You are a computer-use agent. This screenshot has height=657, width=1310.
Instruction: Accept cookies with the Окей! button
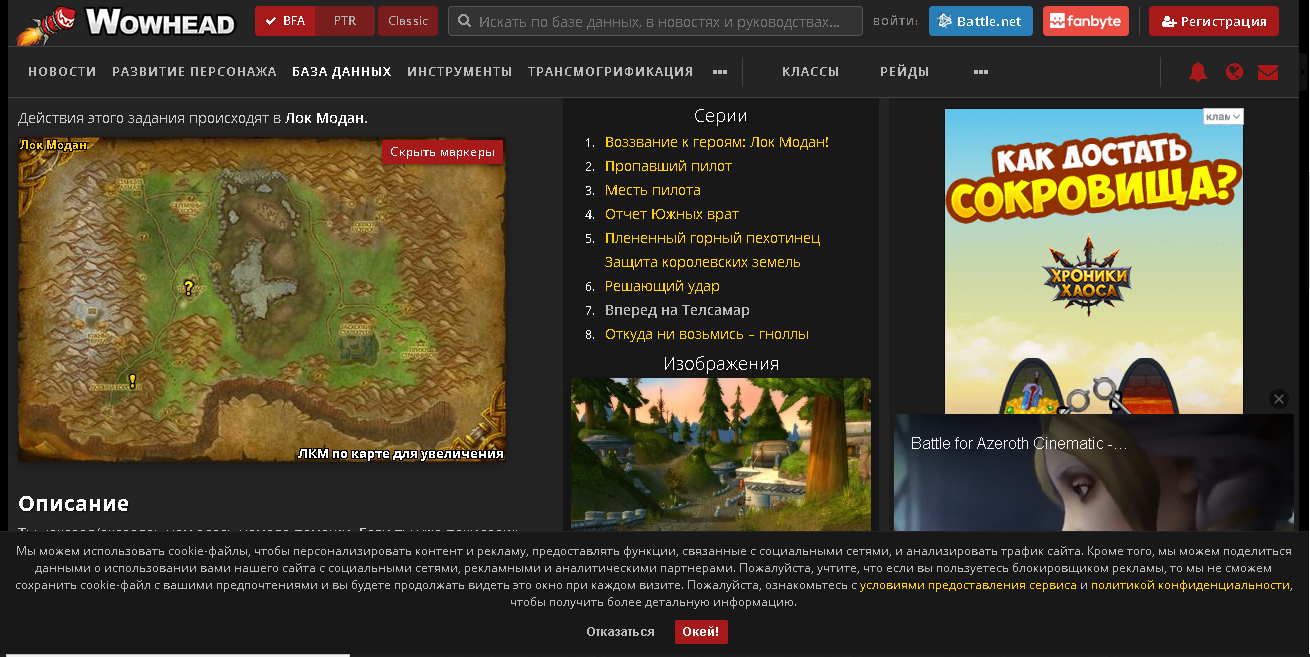[701, 632]
